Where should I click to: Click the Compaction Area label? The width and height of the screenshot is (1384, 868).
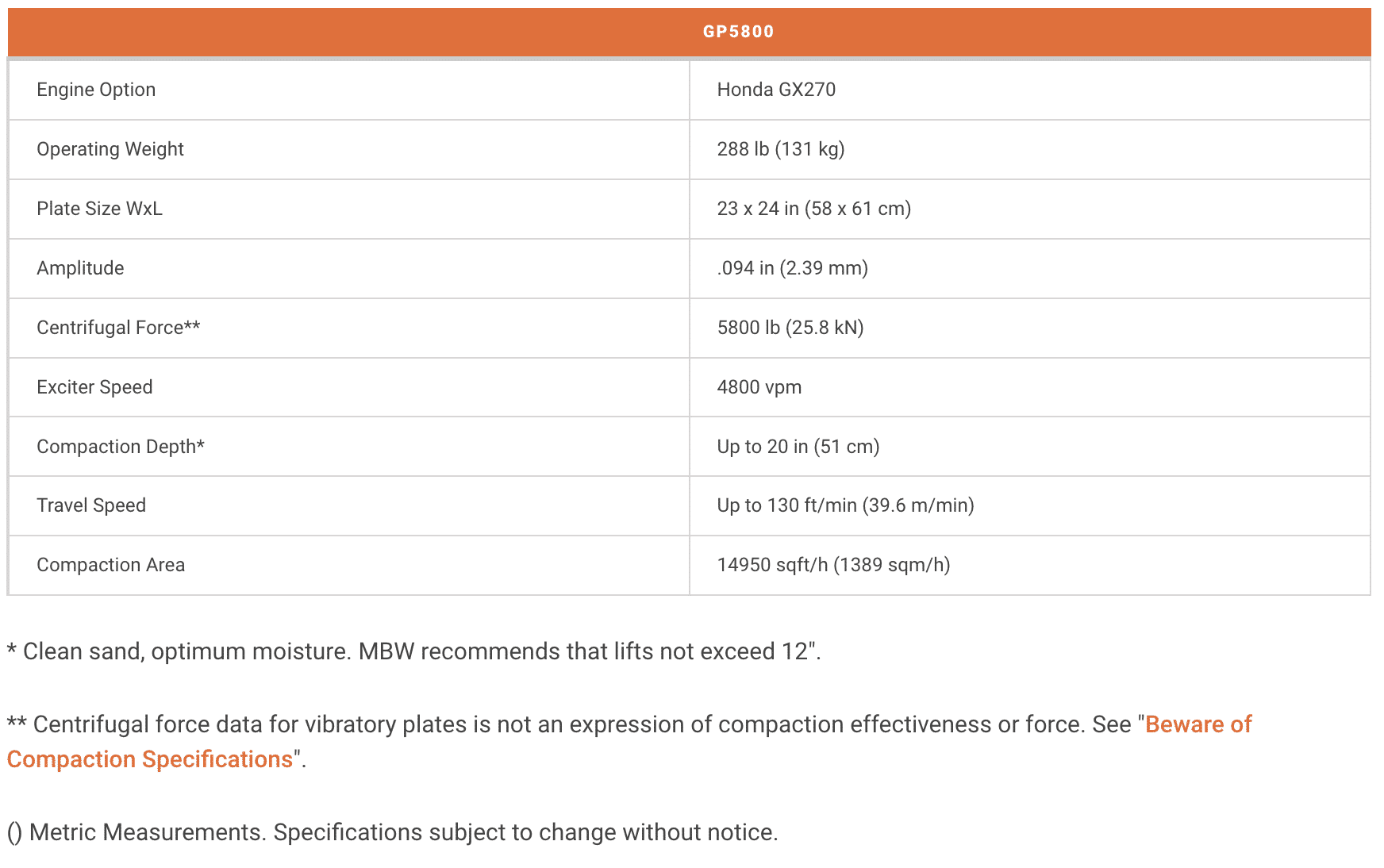pyautogui.click(x=110, y=565)
